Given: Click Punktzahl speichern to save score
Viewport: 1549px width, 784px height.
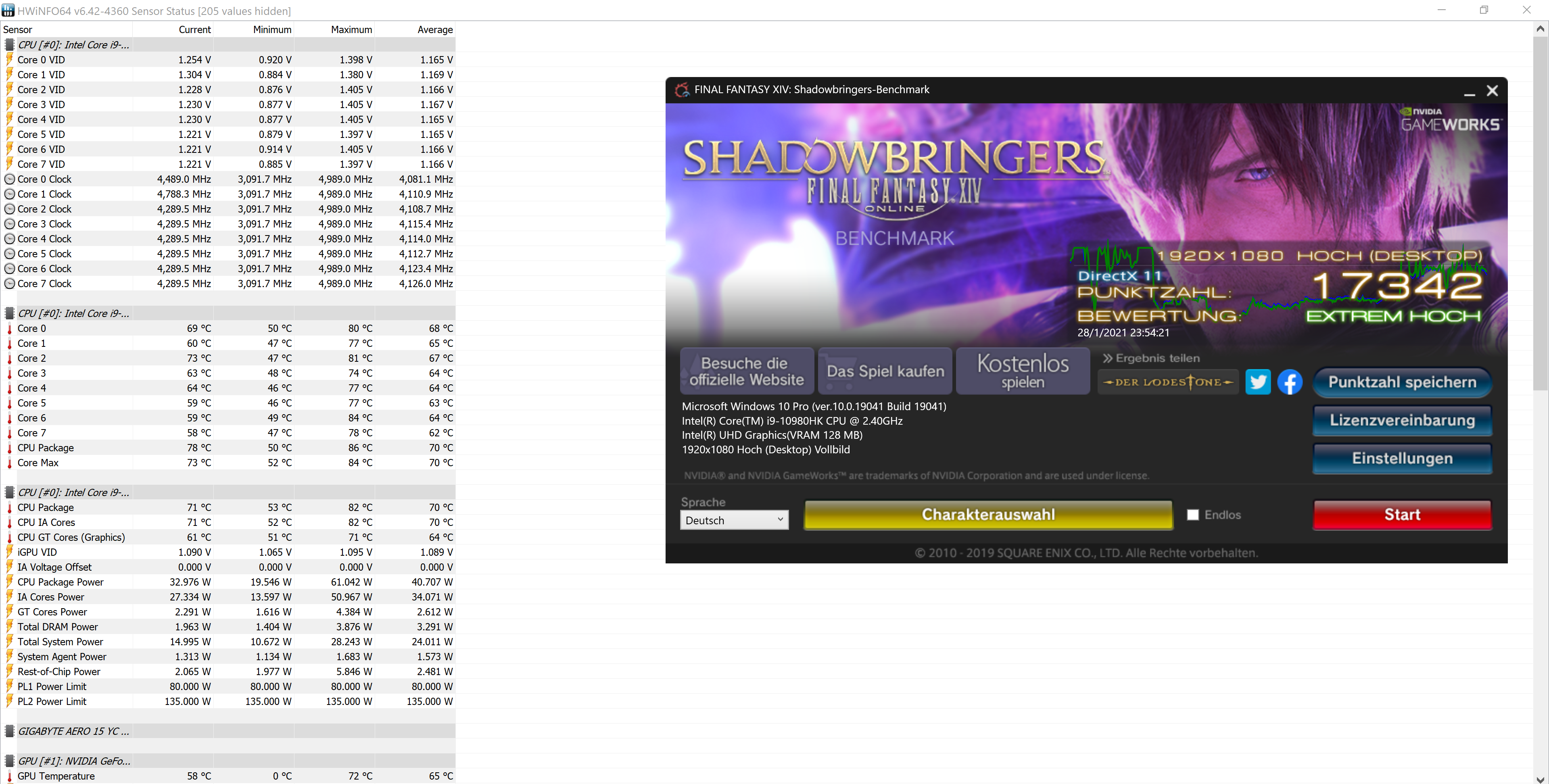Looking at the screenshot, I should (1402, 382).
